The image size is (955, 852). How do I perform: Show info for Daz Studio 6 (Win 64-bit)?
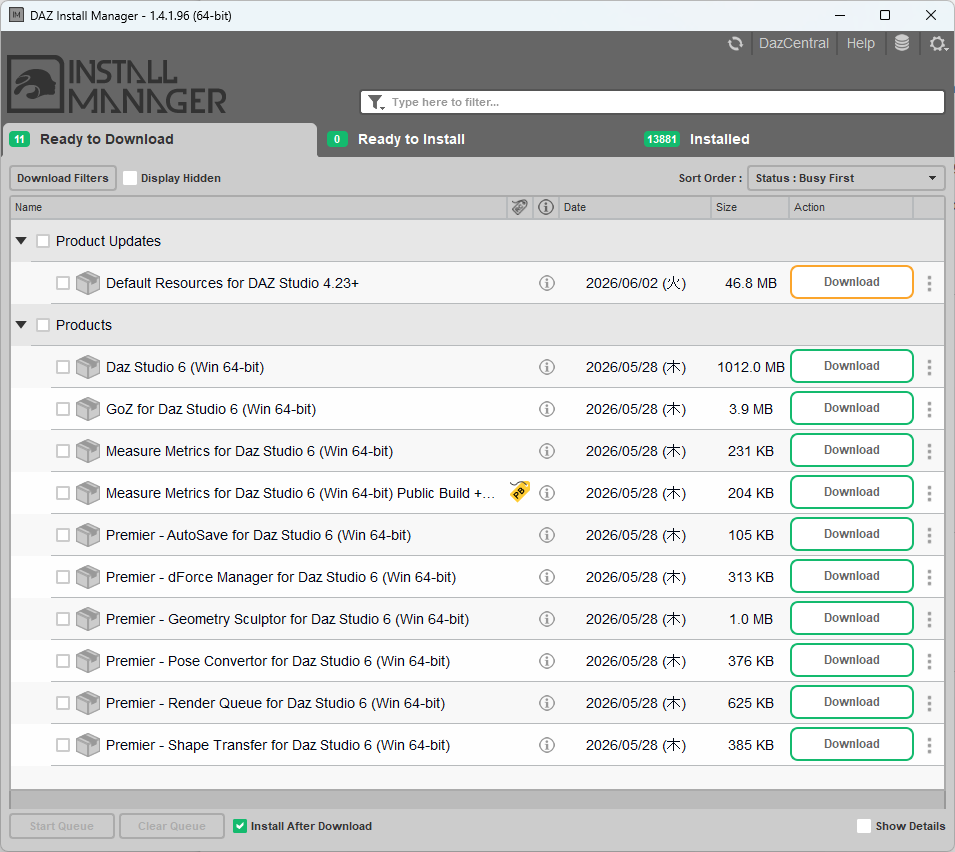[x=546, y=367]
